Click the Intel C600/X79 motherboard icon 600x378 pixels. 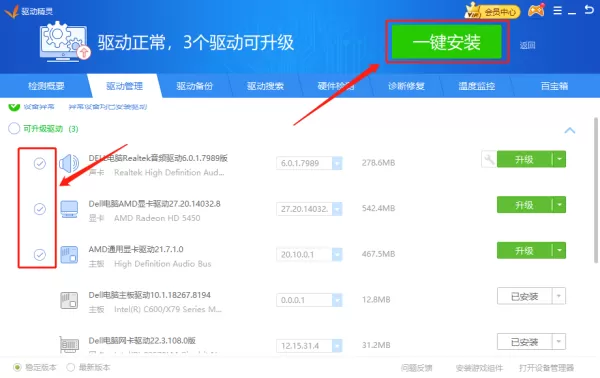pyautogui.click(x=69, y=300)
